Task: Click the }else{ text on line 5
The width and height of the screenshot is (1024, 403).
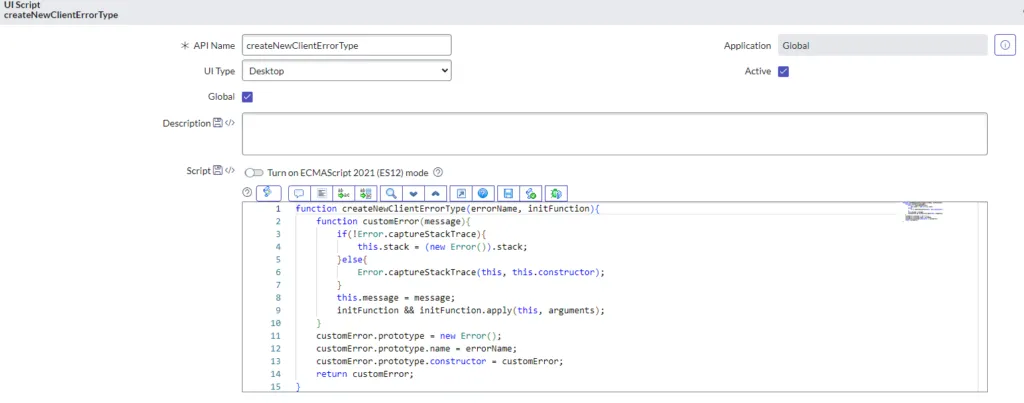Action: point(352,259)
